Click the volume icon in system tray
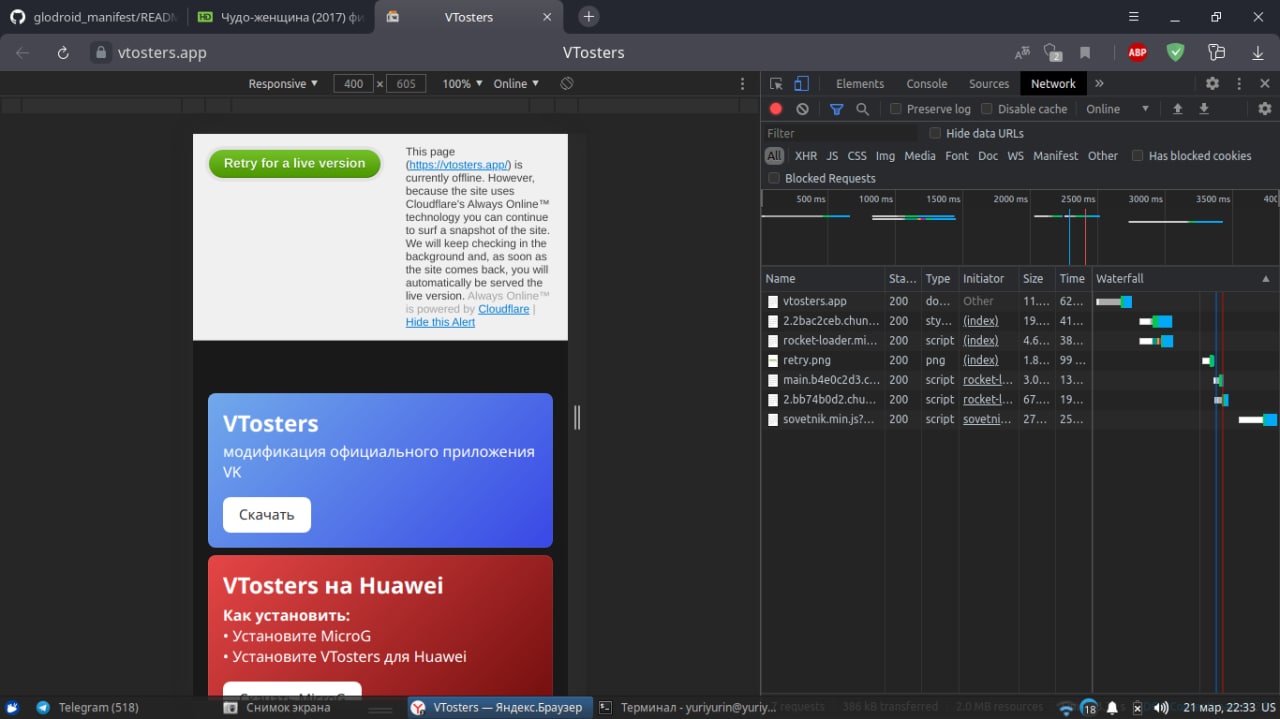The height and width of the screenshot is (719, 1280). pyautogui.click(x=1161, y=708)
